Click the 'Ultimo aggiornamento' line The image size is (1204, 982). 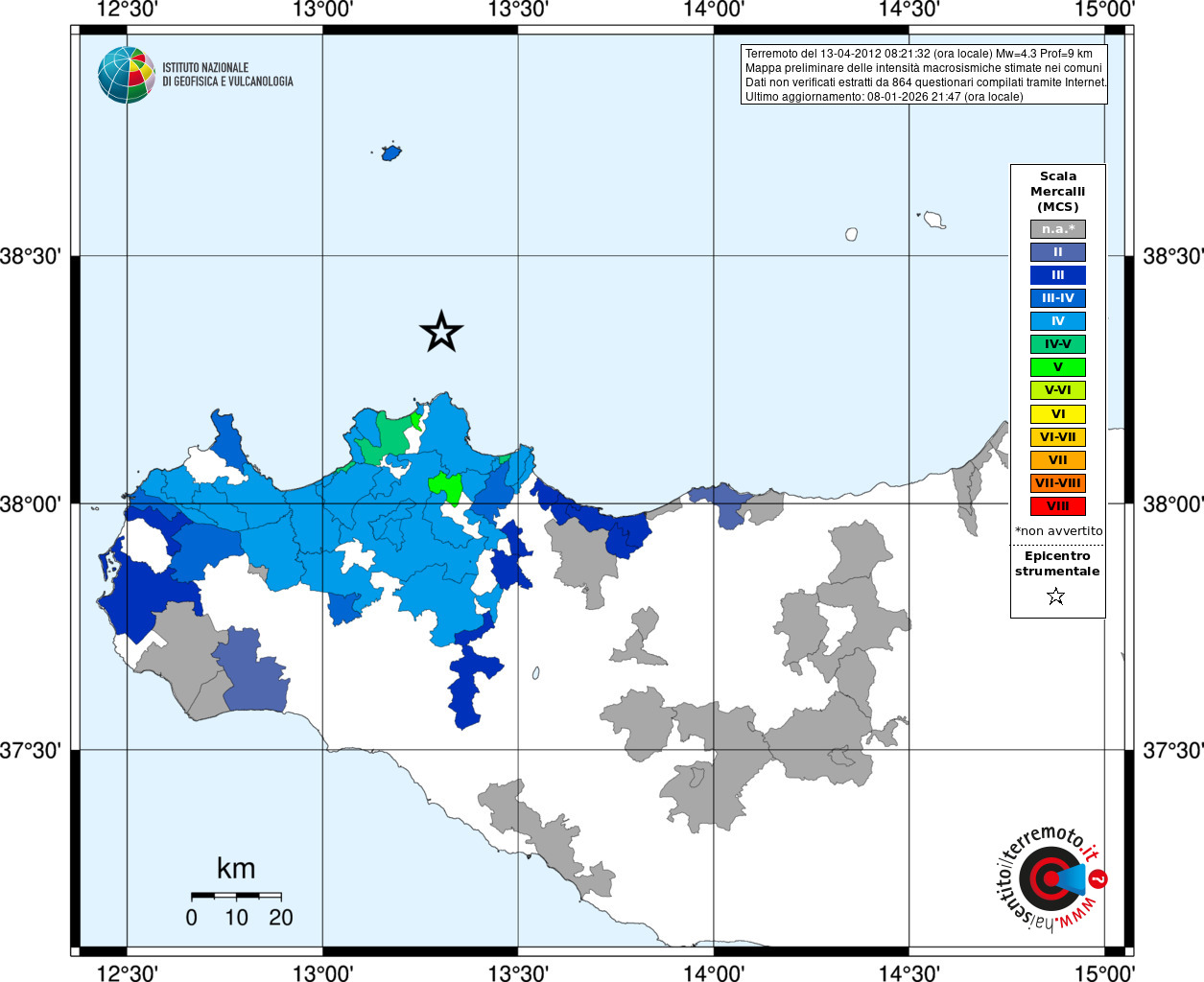[x=885, y=97]
